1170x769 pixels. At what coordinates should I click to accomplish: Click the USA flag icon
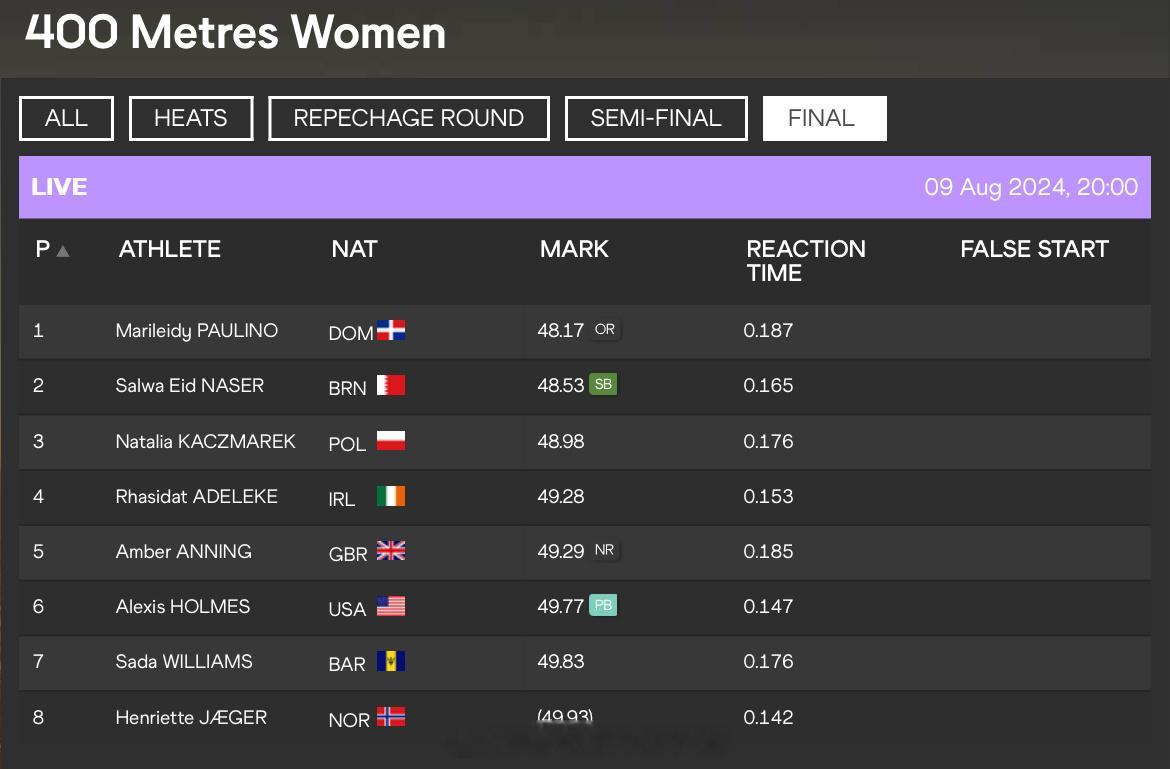[x=390, y=606]
